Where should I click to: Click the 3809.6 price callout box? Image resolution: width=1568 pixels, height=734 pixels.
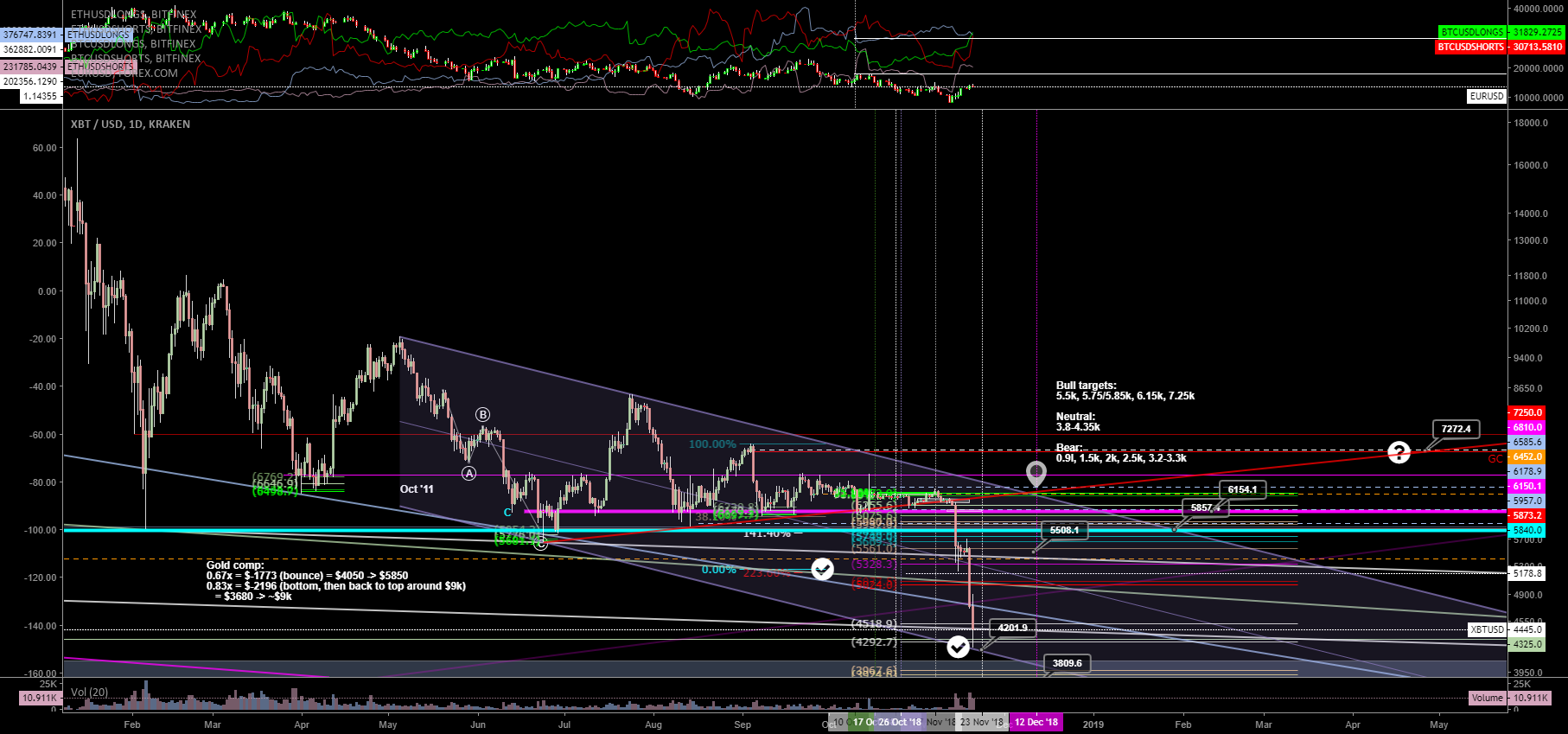point(1067,663)
